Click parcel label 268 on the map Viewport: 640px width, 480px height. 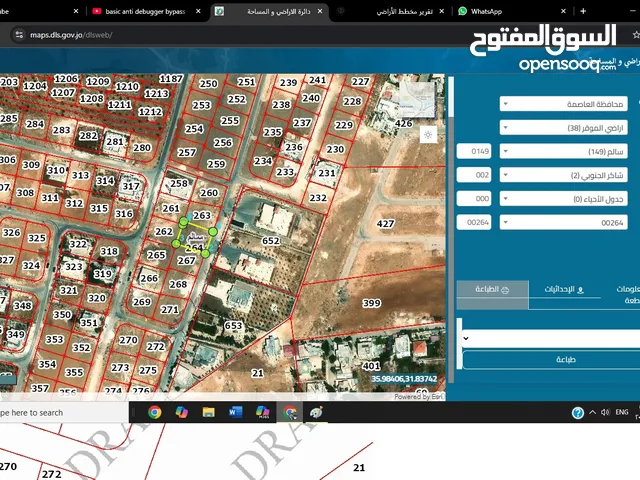[178, 284]
